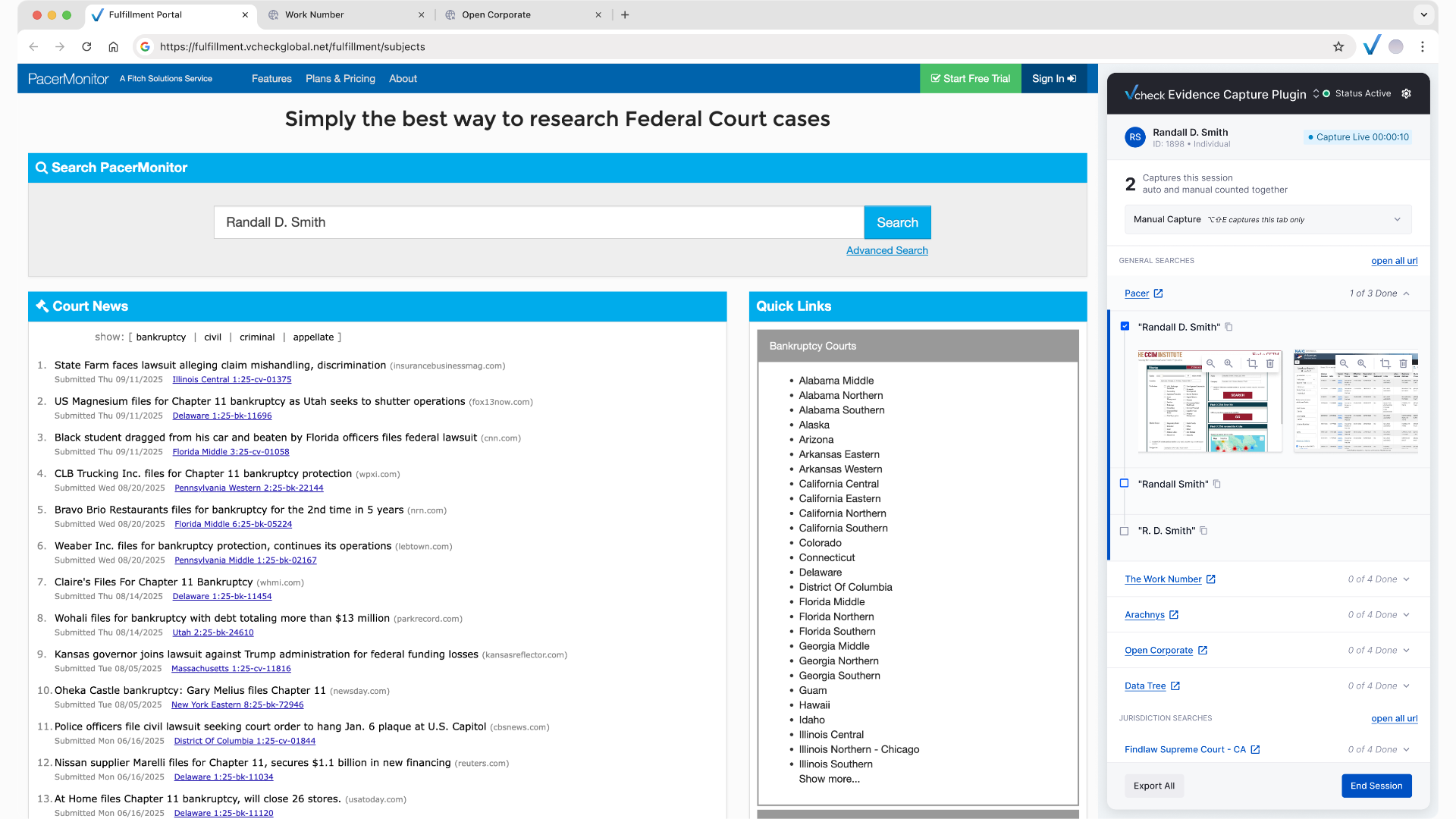Delete the NAIC capture thumbnail
This screenshot has width=1456, height=819.
(x=1404, y=363)
